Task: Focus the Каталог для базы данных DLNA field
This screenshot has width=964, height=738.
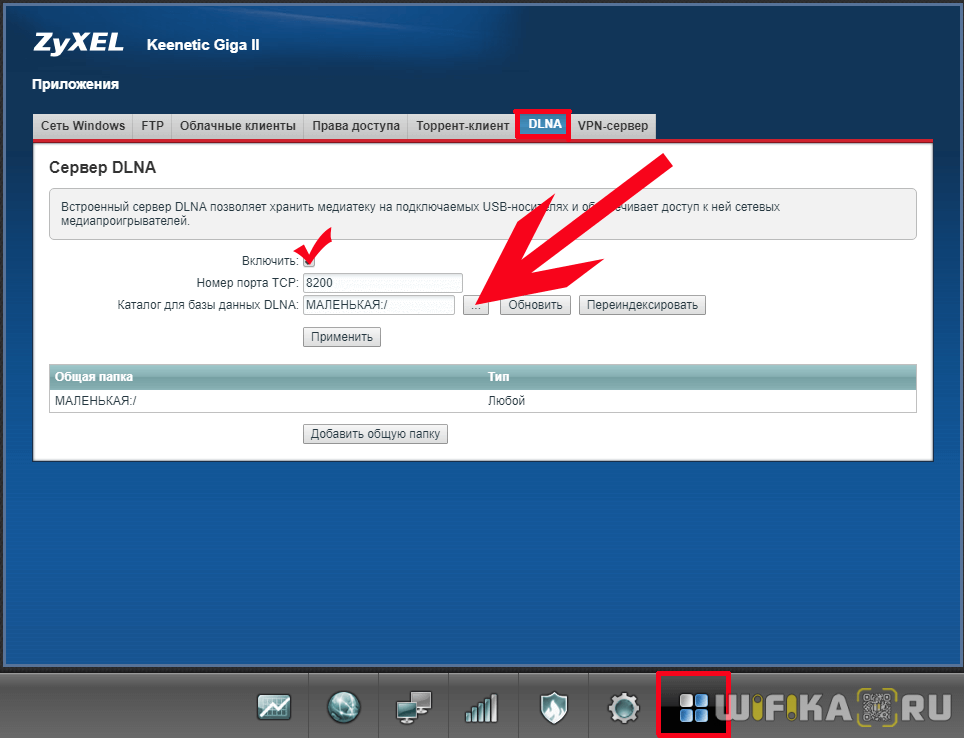Action: [x=379, y=305]
